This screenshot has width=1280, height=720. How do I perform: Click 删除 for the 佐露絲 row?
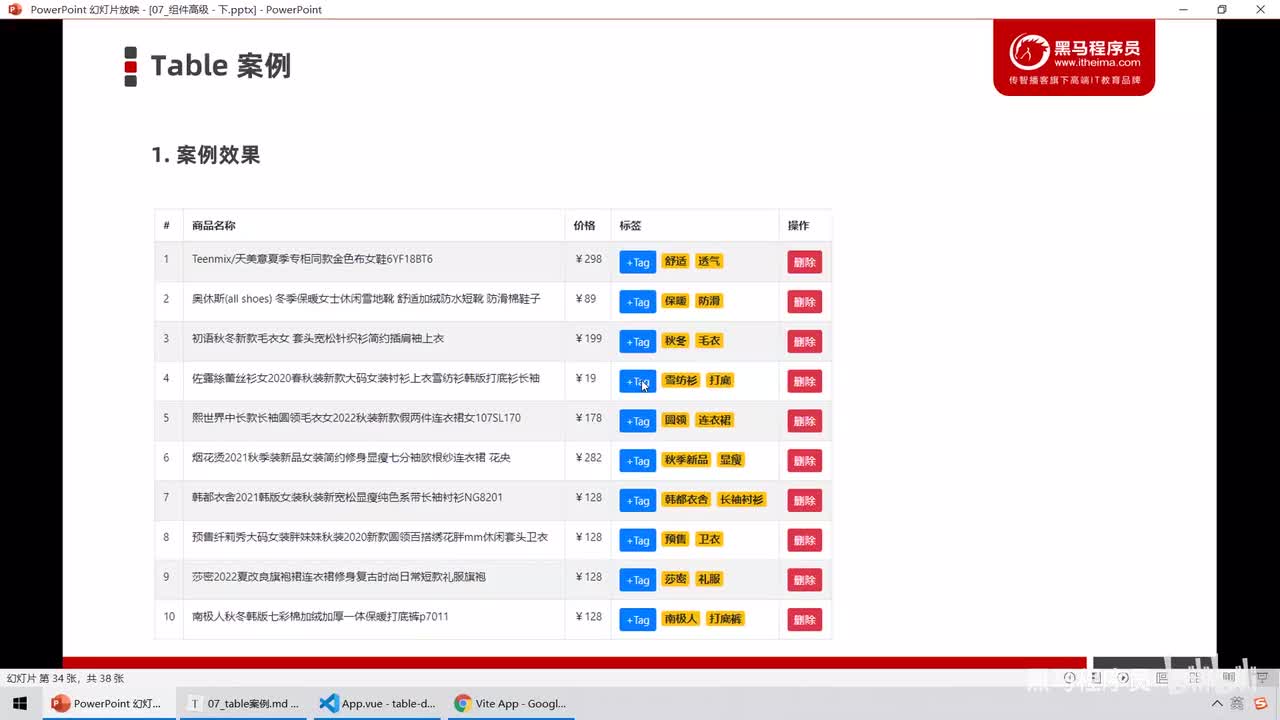(x=804, y=381)
